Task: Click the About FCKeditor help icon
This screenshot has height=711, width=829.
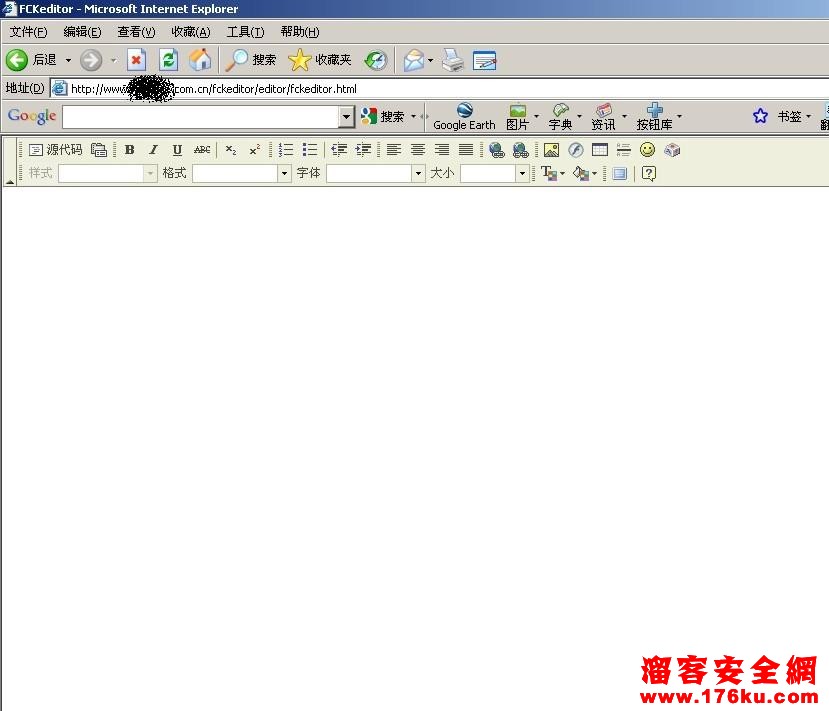Action: point(649,173)
